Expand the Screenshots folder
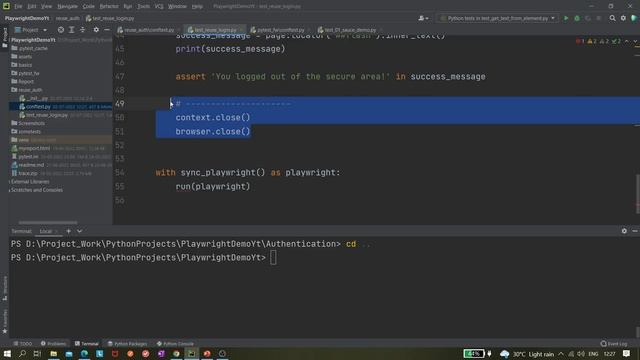Image resolution: width=640 pixels, height=360 pixels. [x=28, y=123]
